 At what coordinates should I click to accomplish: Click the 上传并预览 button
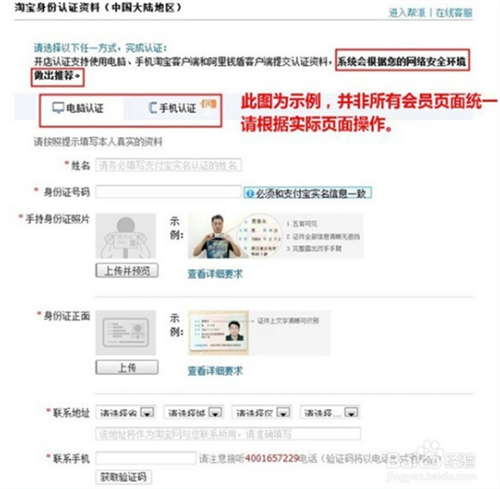pyautogui.click(x=127, y=270)
